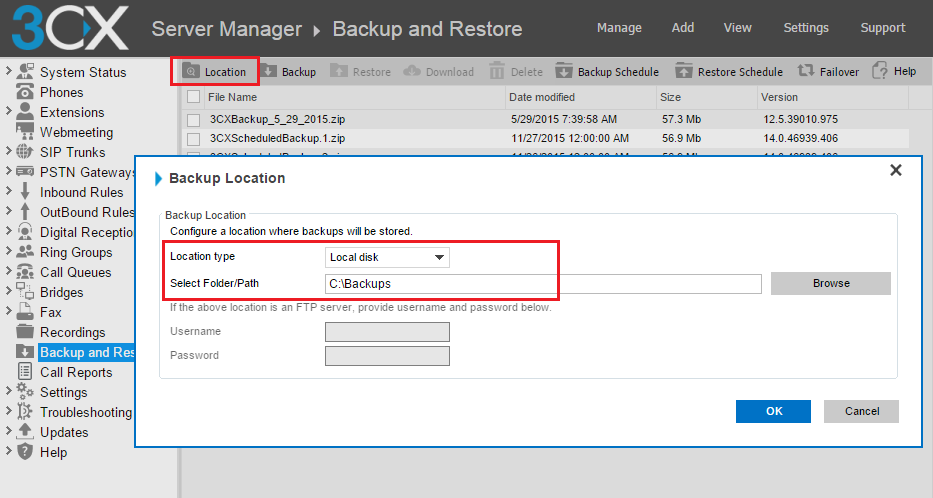Click the greyed Delete toolbar item
Viewport: 933px width, 498px height.
coord(516,71)
